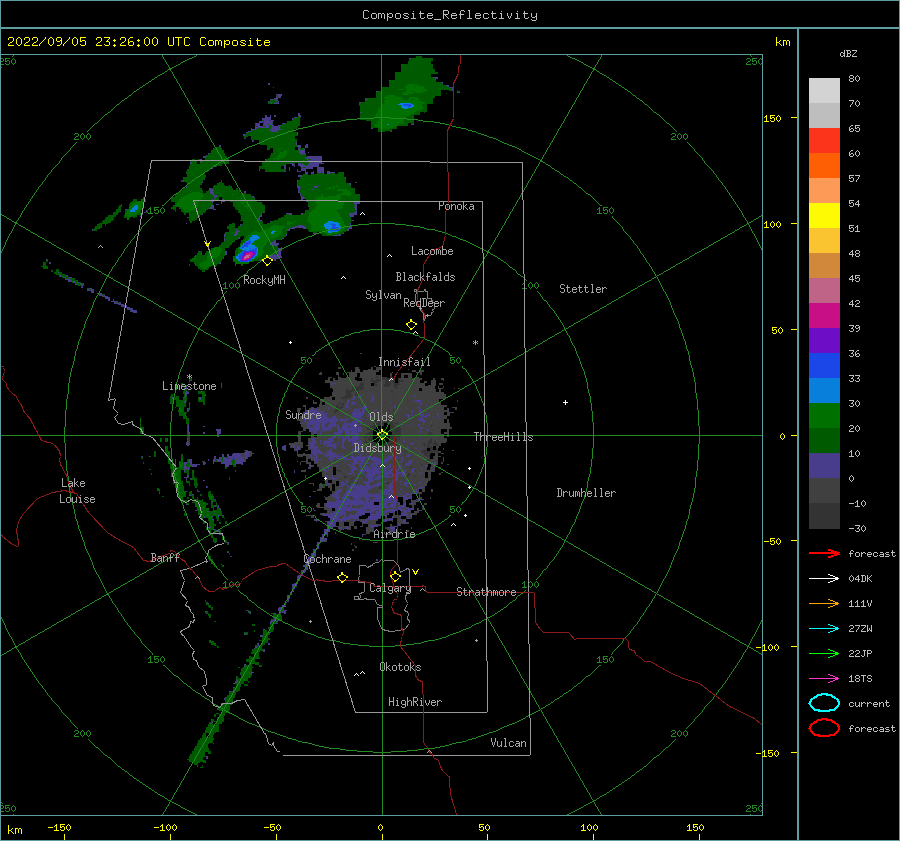900x841 pixels.
Task: Click the dBZ legend heading
Action: [848, 53]
